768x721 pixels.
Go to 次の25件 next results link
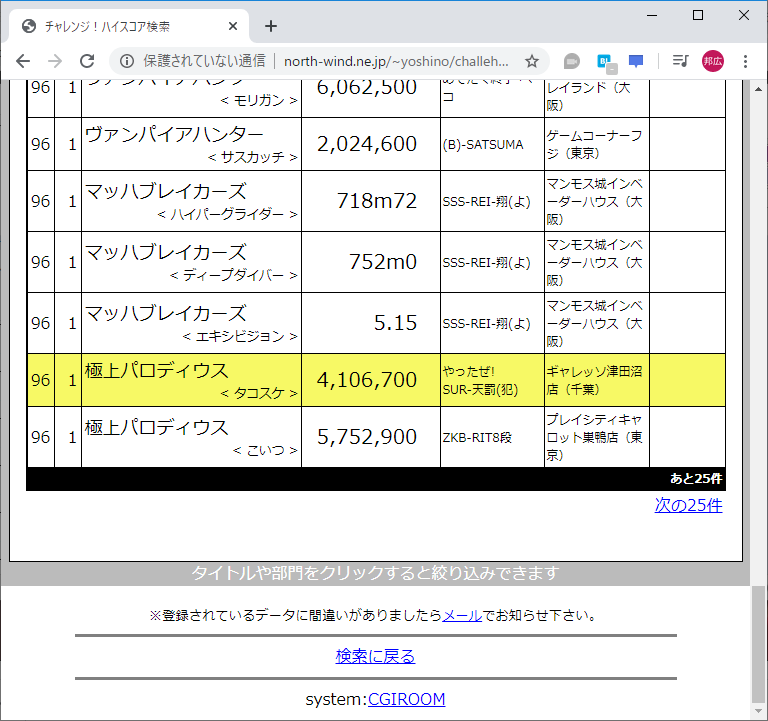688,505
